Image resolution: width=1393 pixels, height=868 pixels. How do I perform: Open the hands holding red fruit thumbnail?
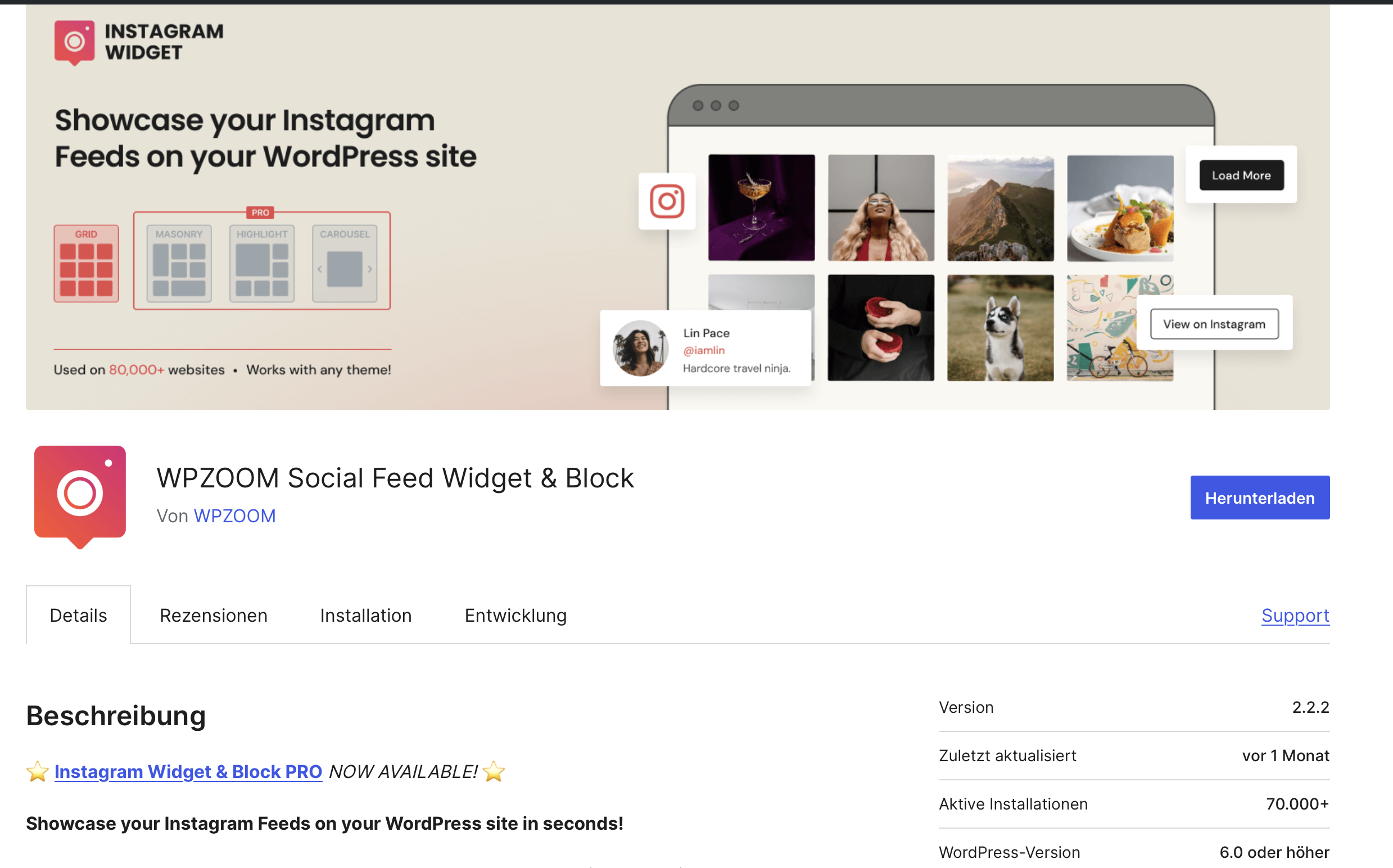point(880,327)
